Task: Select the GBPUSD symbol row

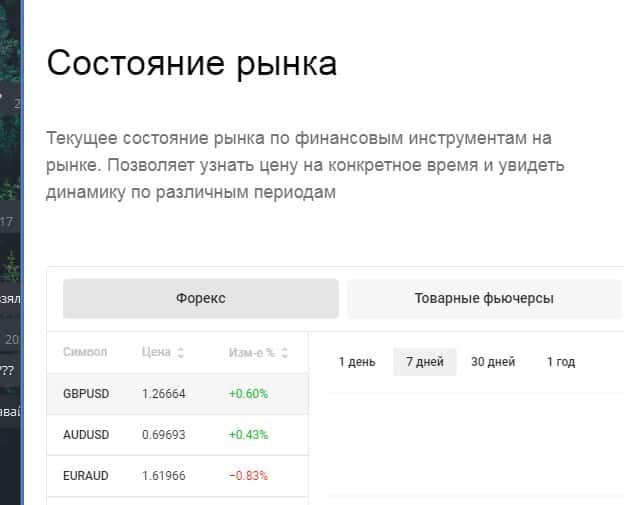Action: 86,393
